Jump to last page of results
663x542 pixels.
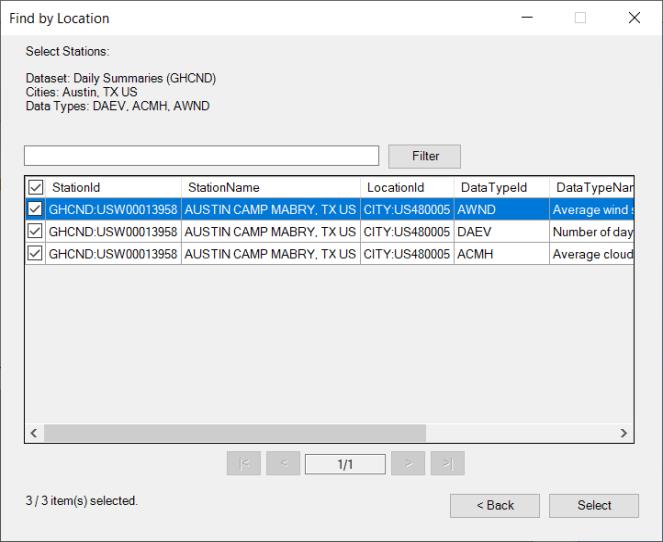447,464
